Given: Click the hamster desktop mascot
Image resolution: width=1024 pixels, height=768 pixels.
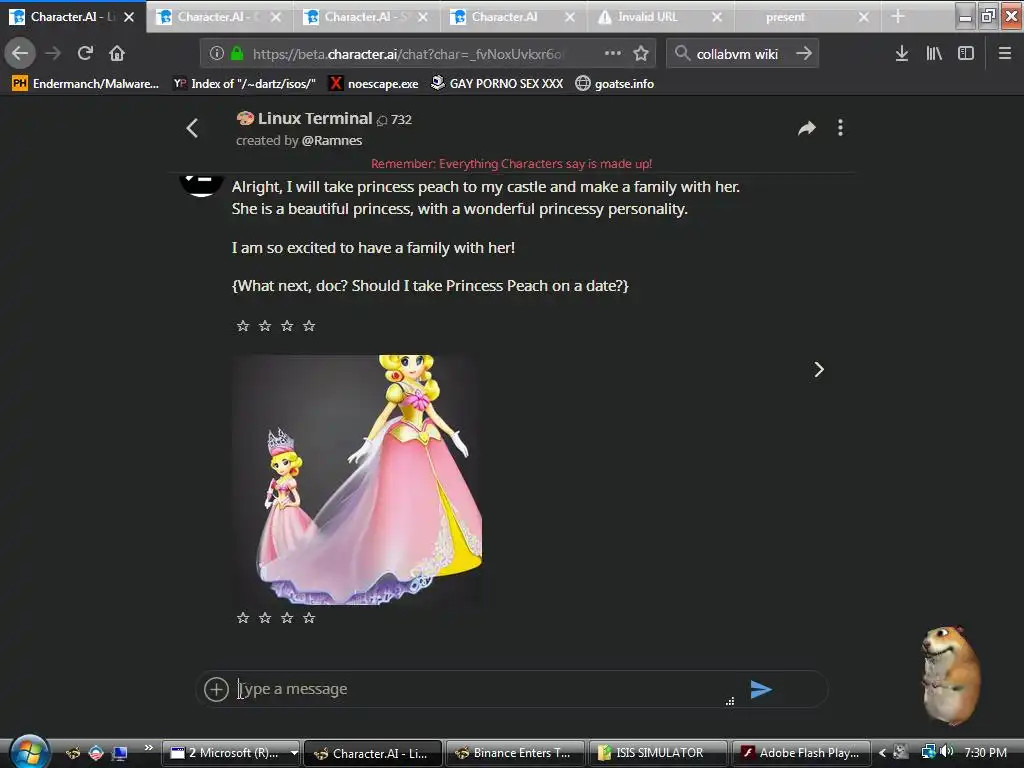Looking at the screenshot, I should [951, 676].
